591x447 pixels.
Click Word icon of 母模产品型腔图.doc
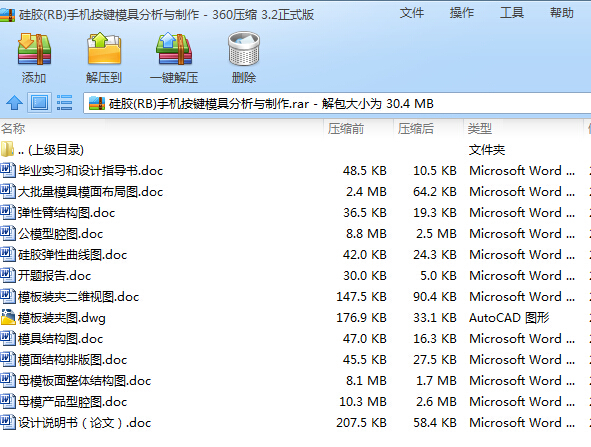pyautogui.click(x=8, y=401)
